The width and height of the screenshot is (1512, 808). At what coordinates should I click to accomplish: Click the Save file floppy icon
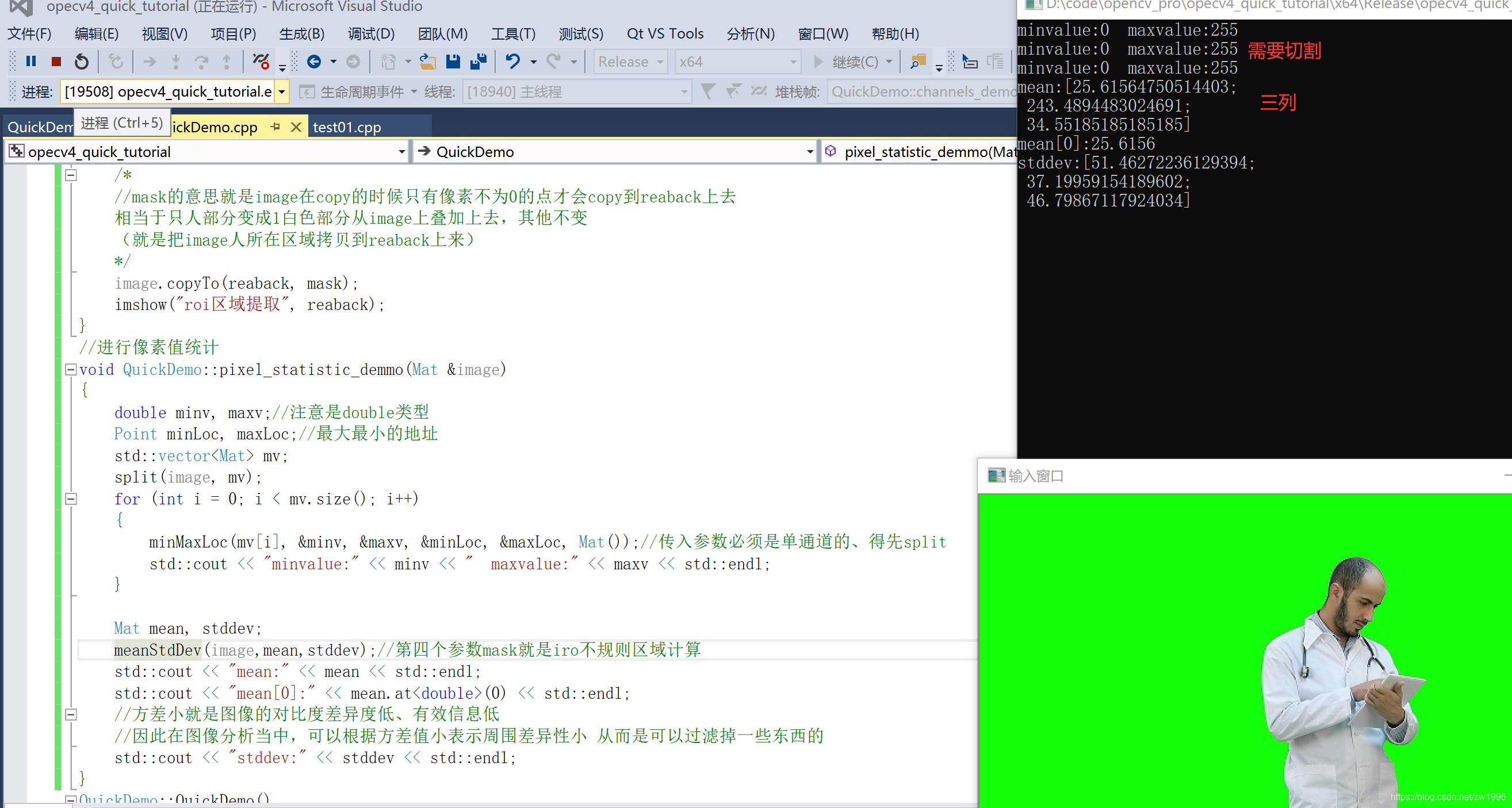coord(453,62)
